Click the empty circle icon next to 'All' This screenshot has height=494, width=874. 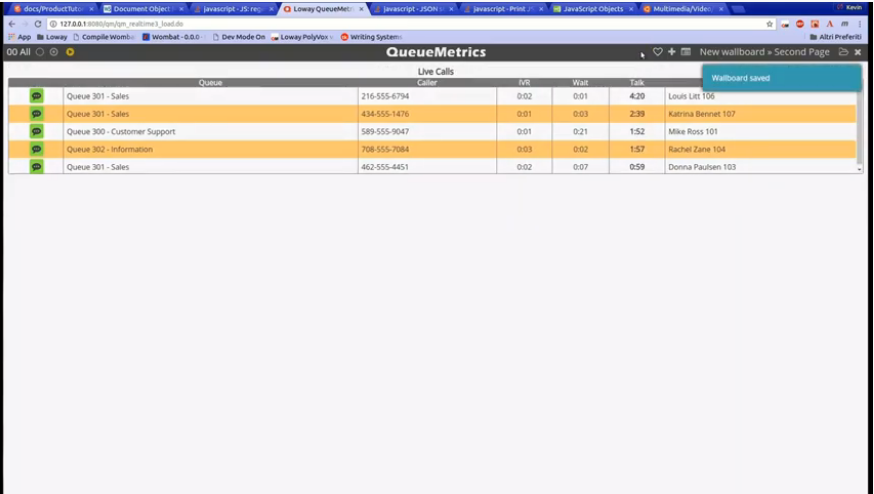point(40,52)
